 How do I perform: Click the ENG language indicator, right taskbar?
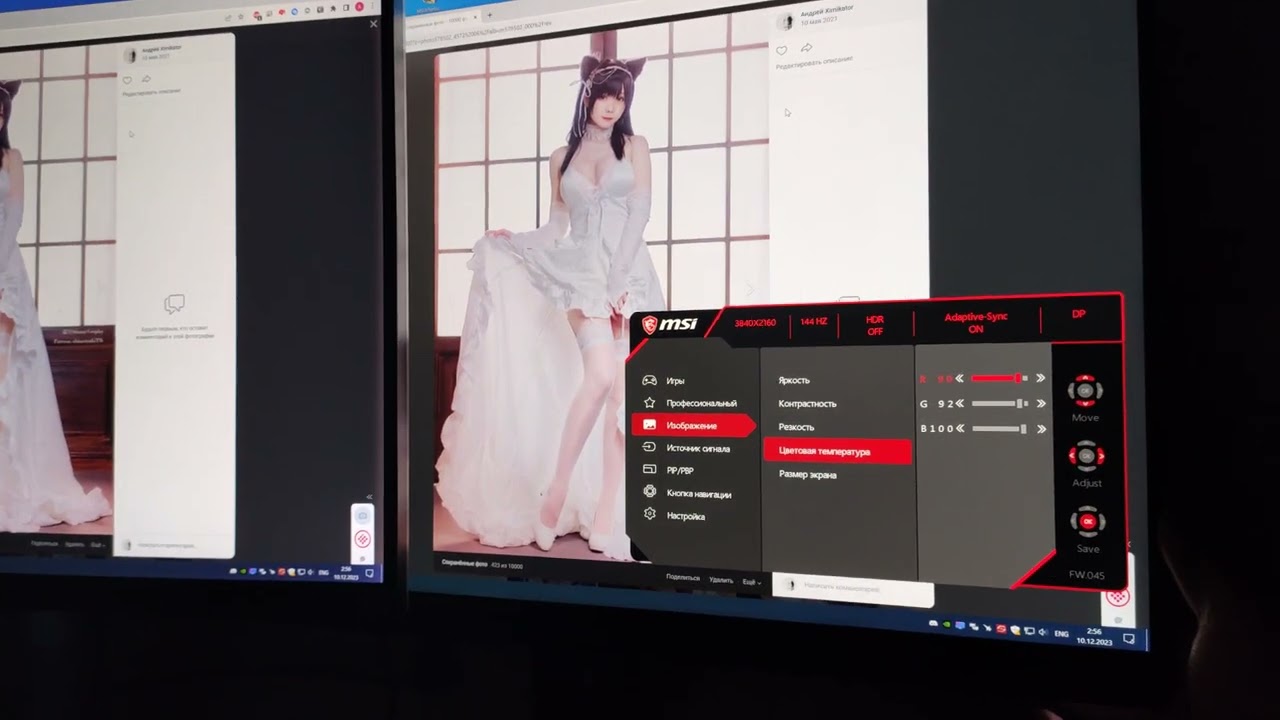click(1061, 634)
